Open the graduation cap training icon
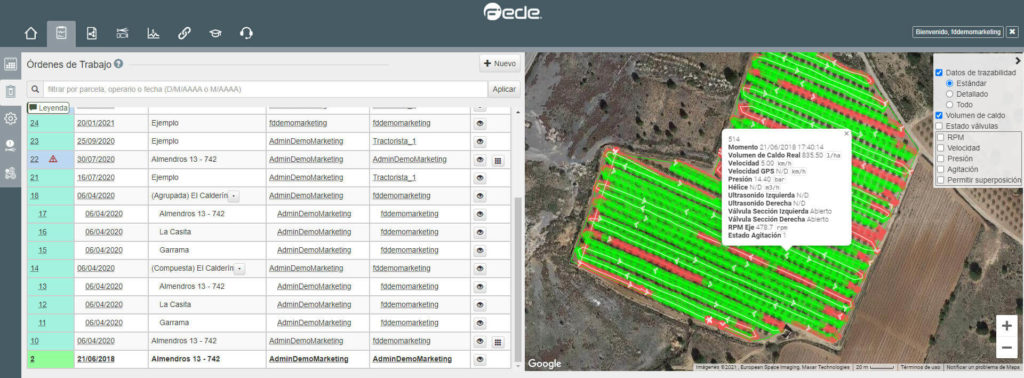The image size is (1024, 378). point(216,33)
